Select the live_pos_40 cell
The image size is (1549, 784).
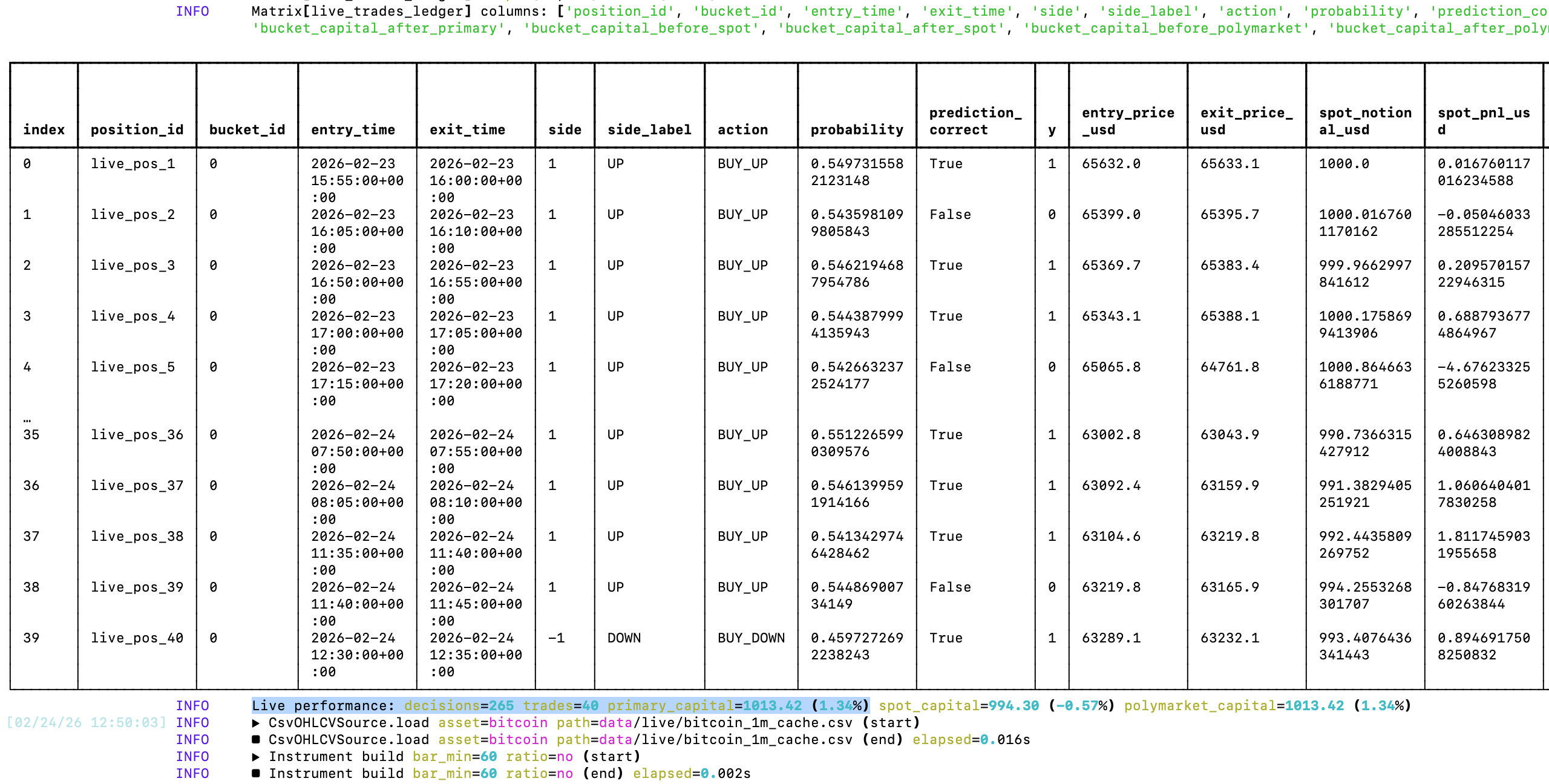tap(137, 638)
